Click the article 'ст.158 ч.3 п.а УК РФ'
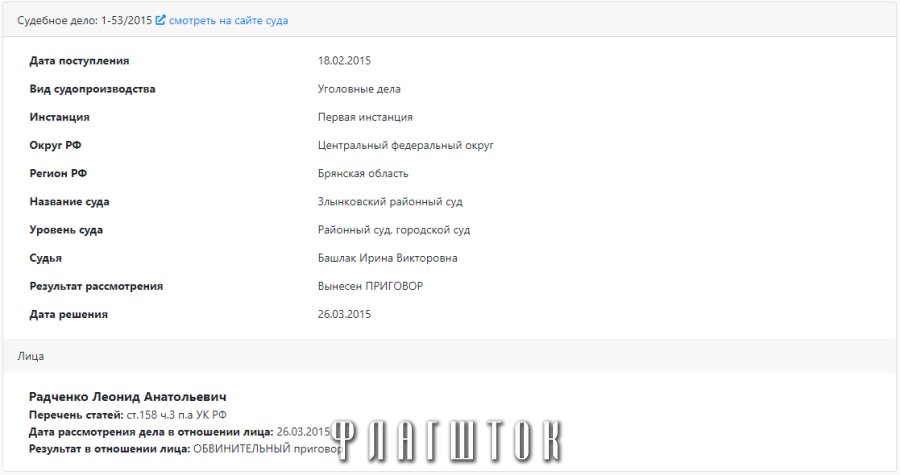The height and width of the screenshot is (475, 900). 176,415
